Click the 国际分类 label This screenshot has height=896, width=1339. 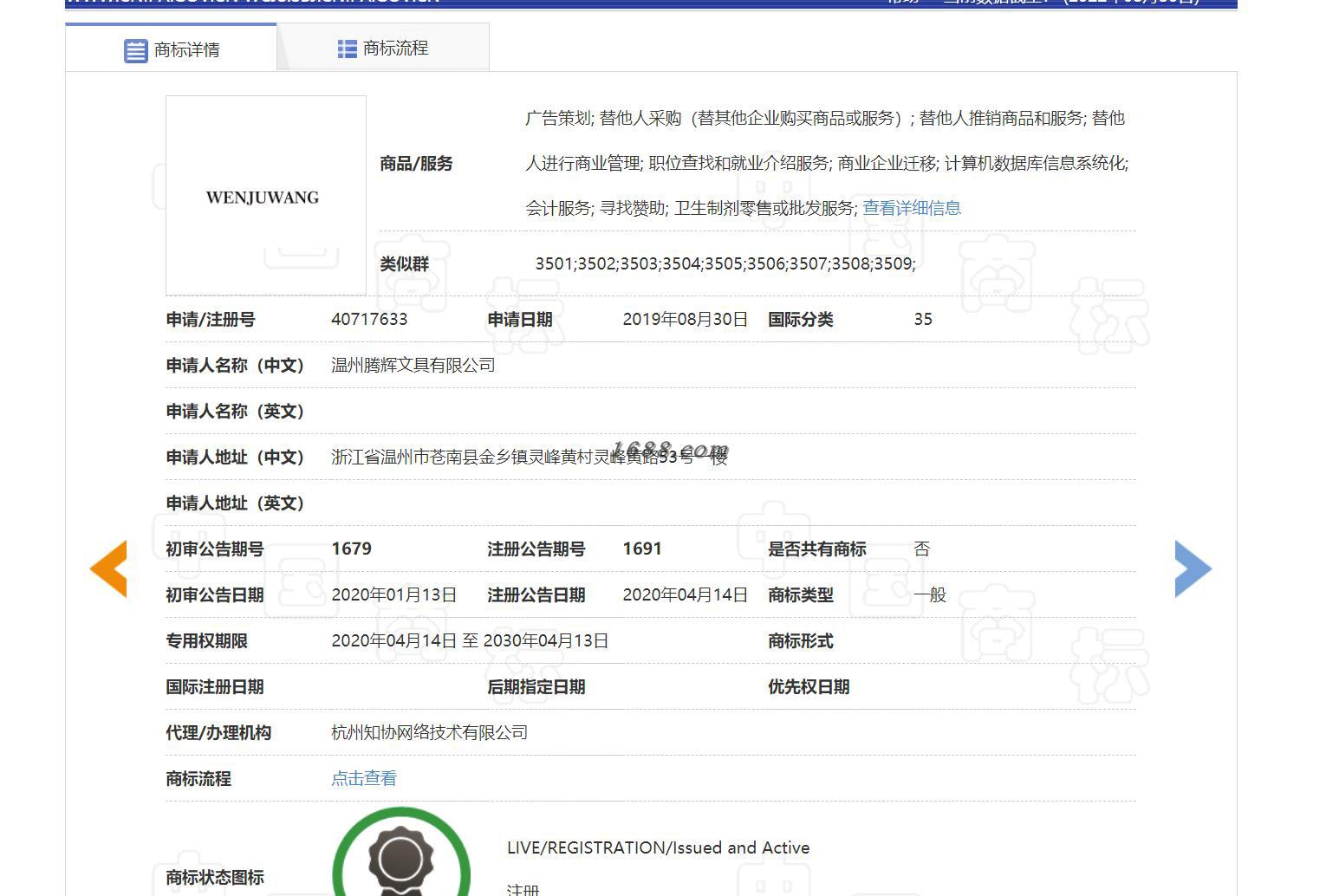[800, 319]
